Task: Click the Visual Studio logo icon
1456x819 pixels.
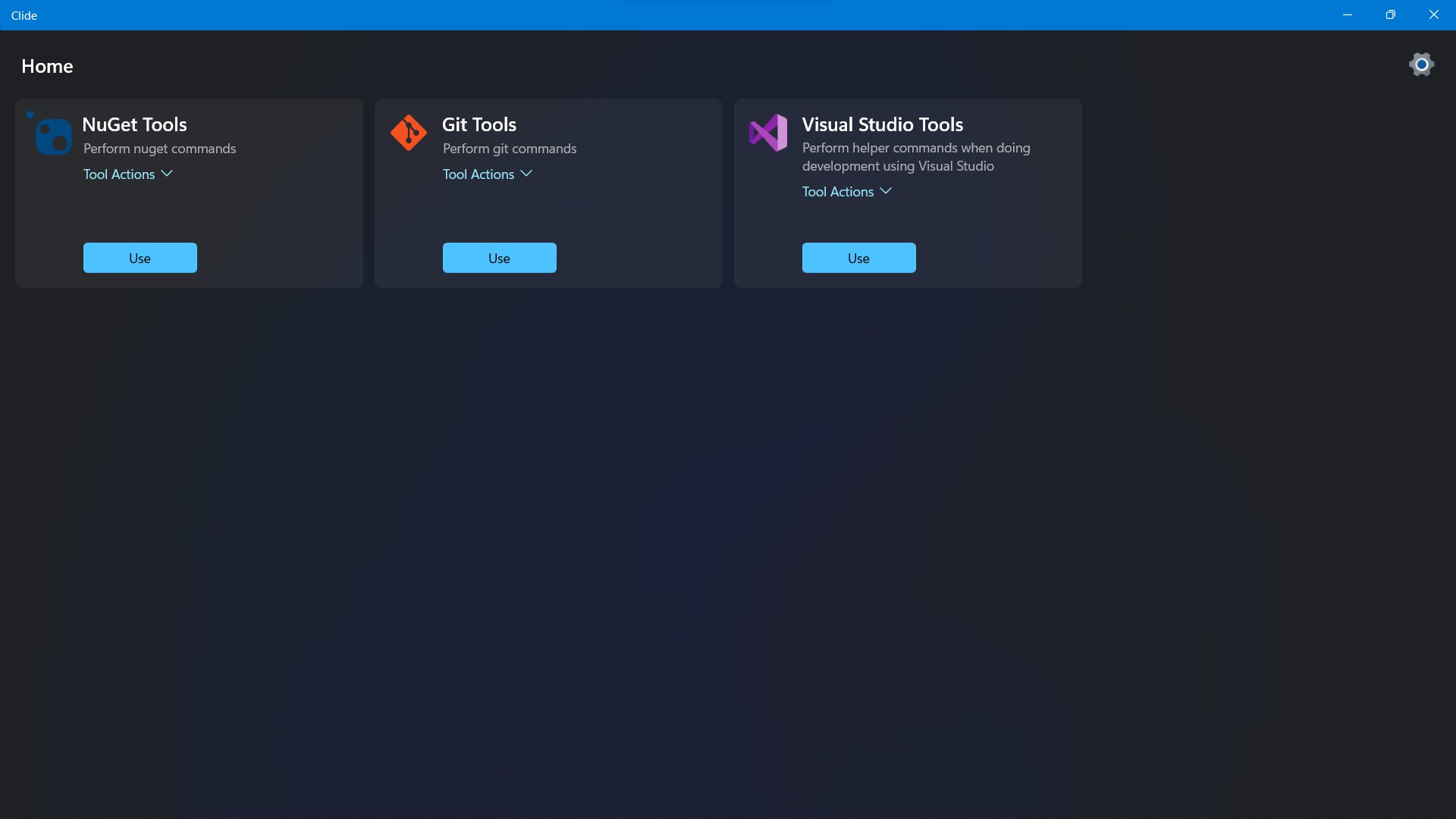Action: point(768,133)
